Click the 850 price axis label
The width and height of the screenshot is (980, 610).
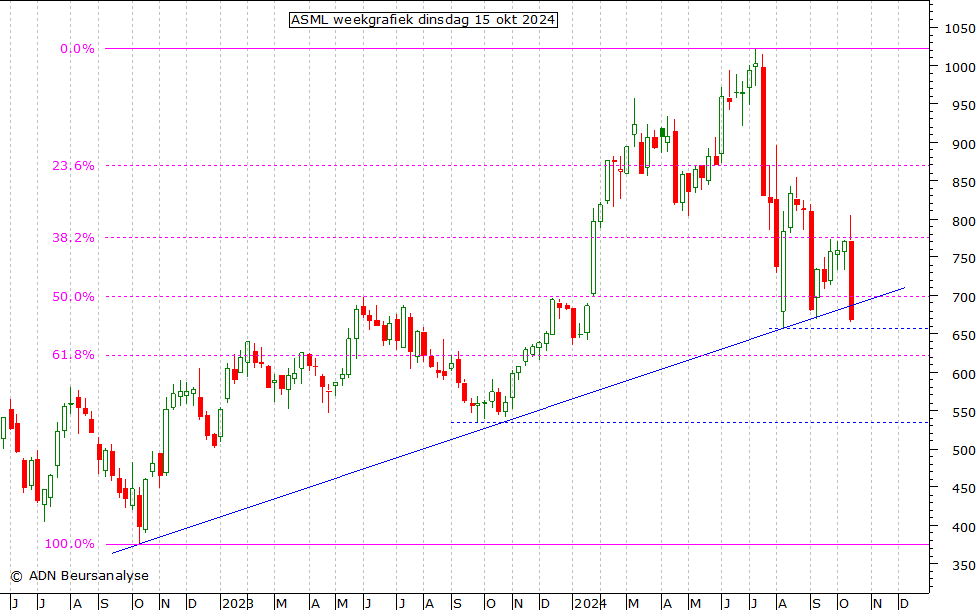963,182
